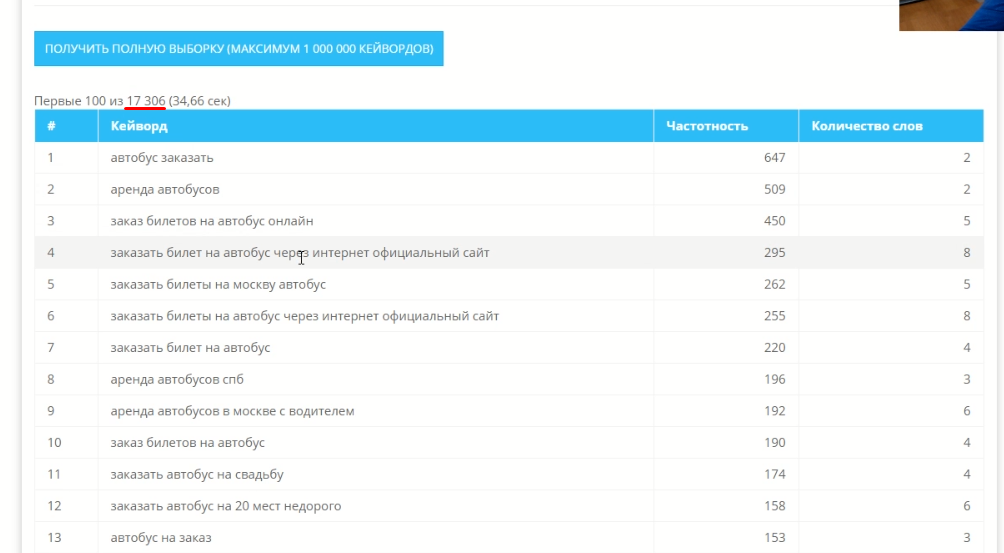Click the total count '17 306'
Viewport: 1004px width, 553px height.
pos(146,101)
